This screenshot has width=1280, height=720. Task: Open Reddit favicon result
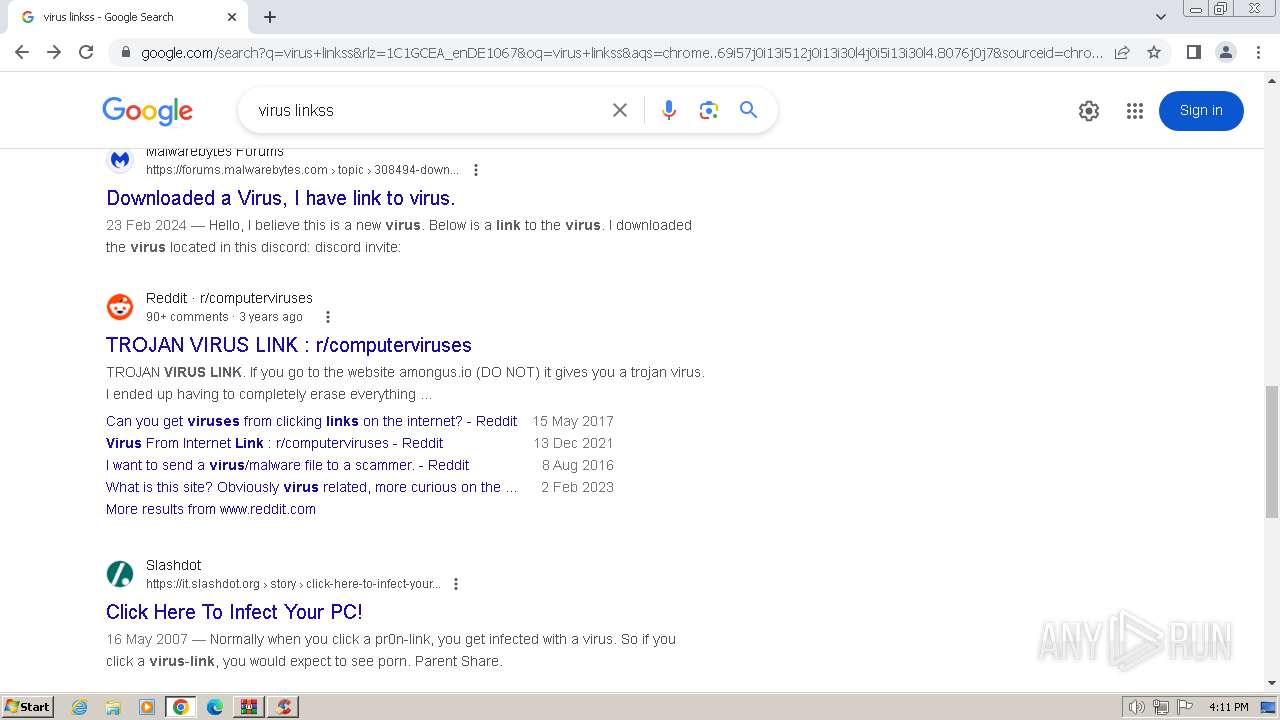pyautogui.click(x=120, y=307)
